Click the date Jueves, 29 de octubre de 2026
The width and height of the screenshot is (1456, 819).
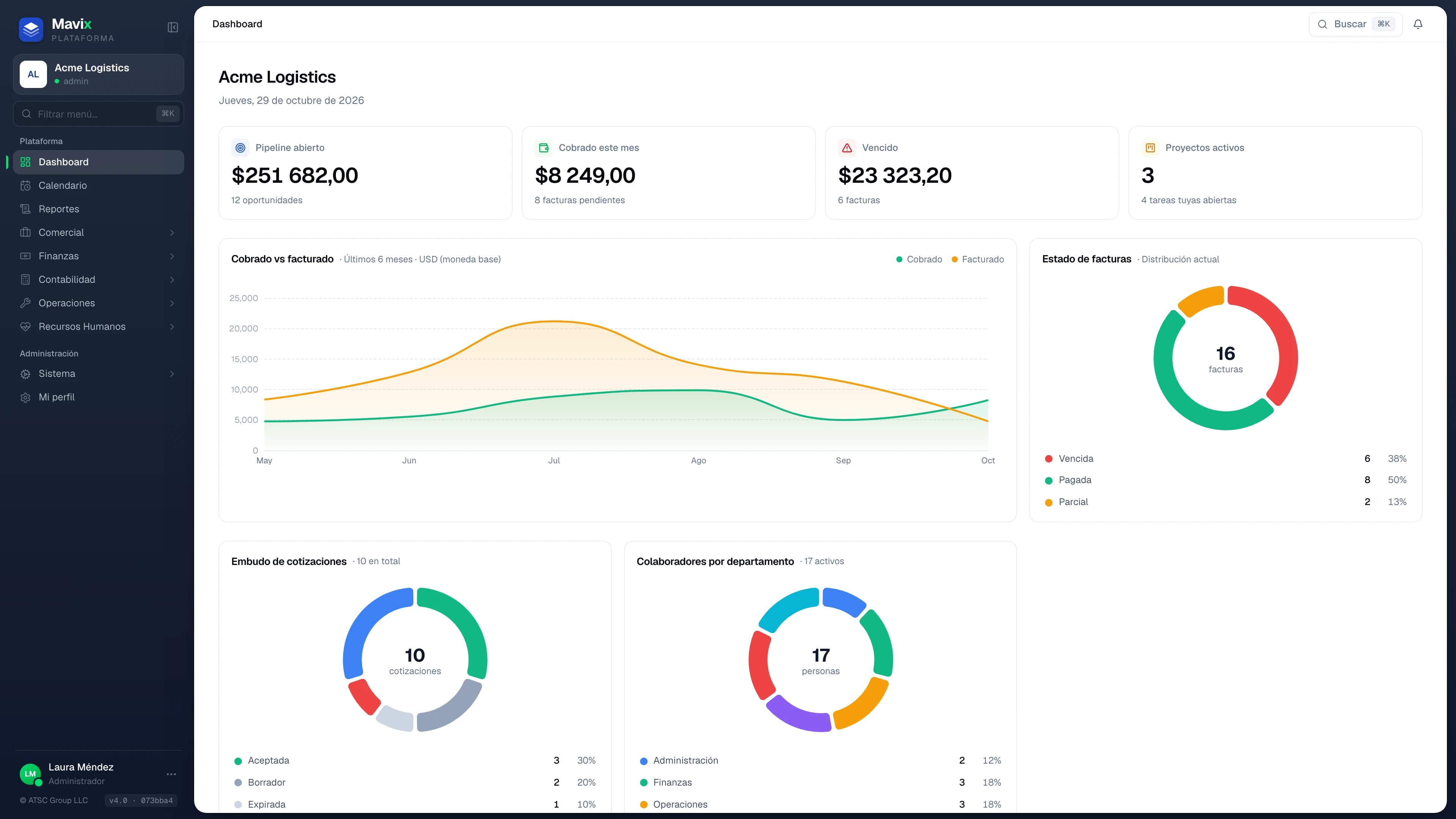click(291, 100)
